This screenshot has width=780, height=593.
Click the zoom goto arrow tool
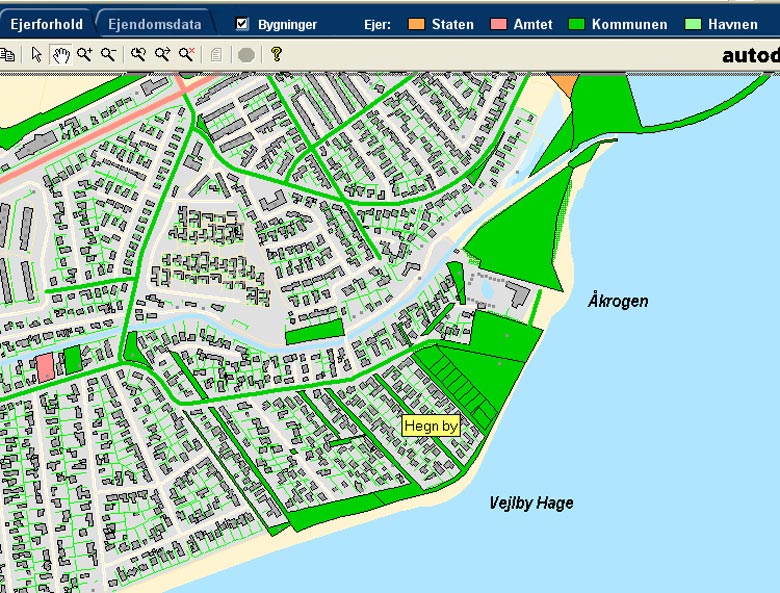pyautogui.click(x=162, y=54)
